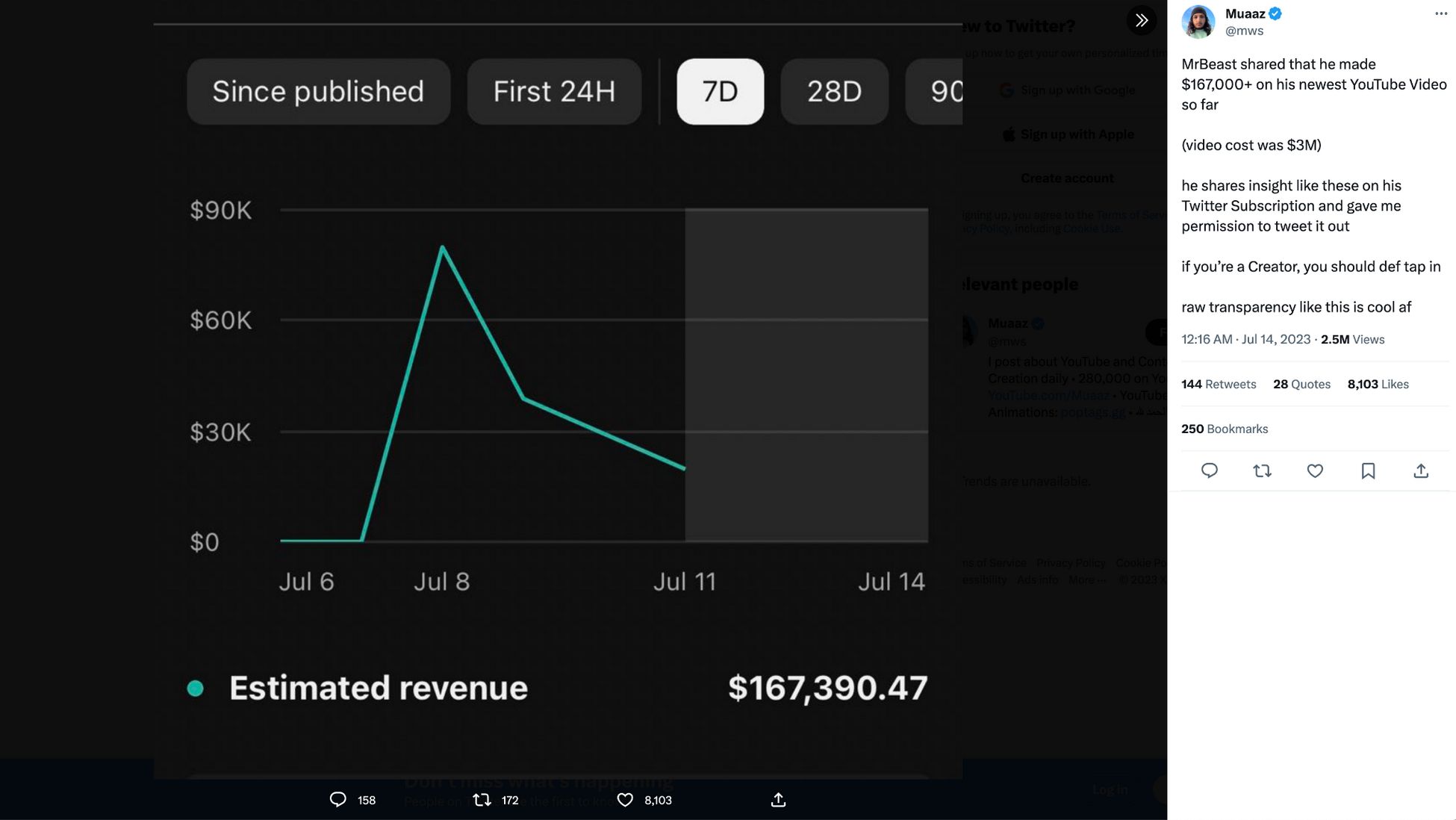The image size is (1456, 820).
Task: Sign up with Apple button behind overlay
Action: point(1067,134)
